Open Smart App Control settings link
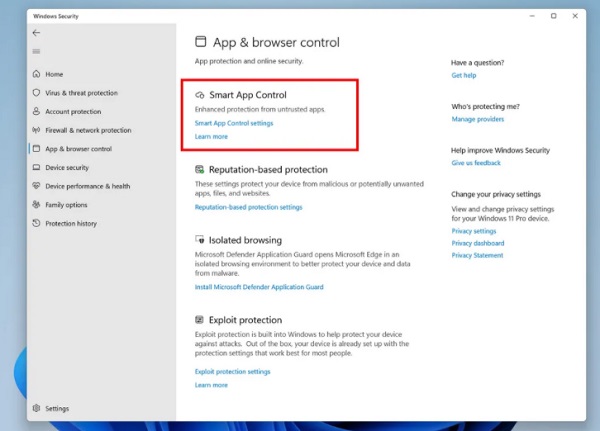 click(x=233, y=123)
